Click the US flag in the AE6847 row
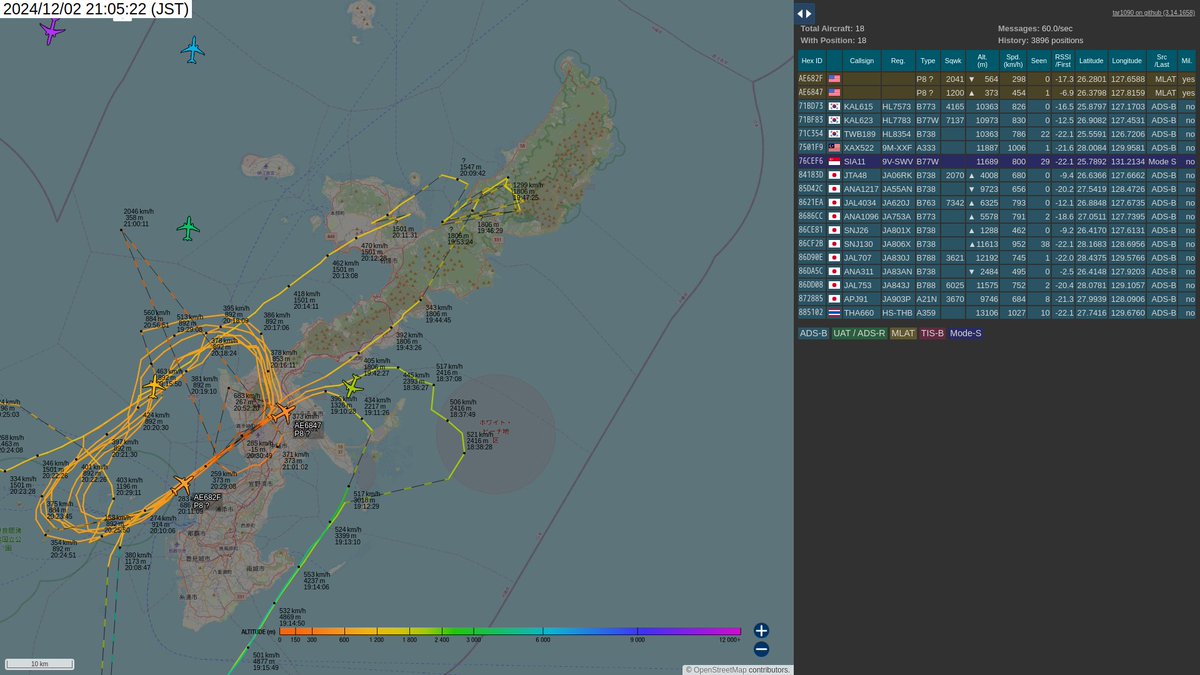The height and width of the screenshot is (675, 1200). pyautogui.click(x=834, y=92)
